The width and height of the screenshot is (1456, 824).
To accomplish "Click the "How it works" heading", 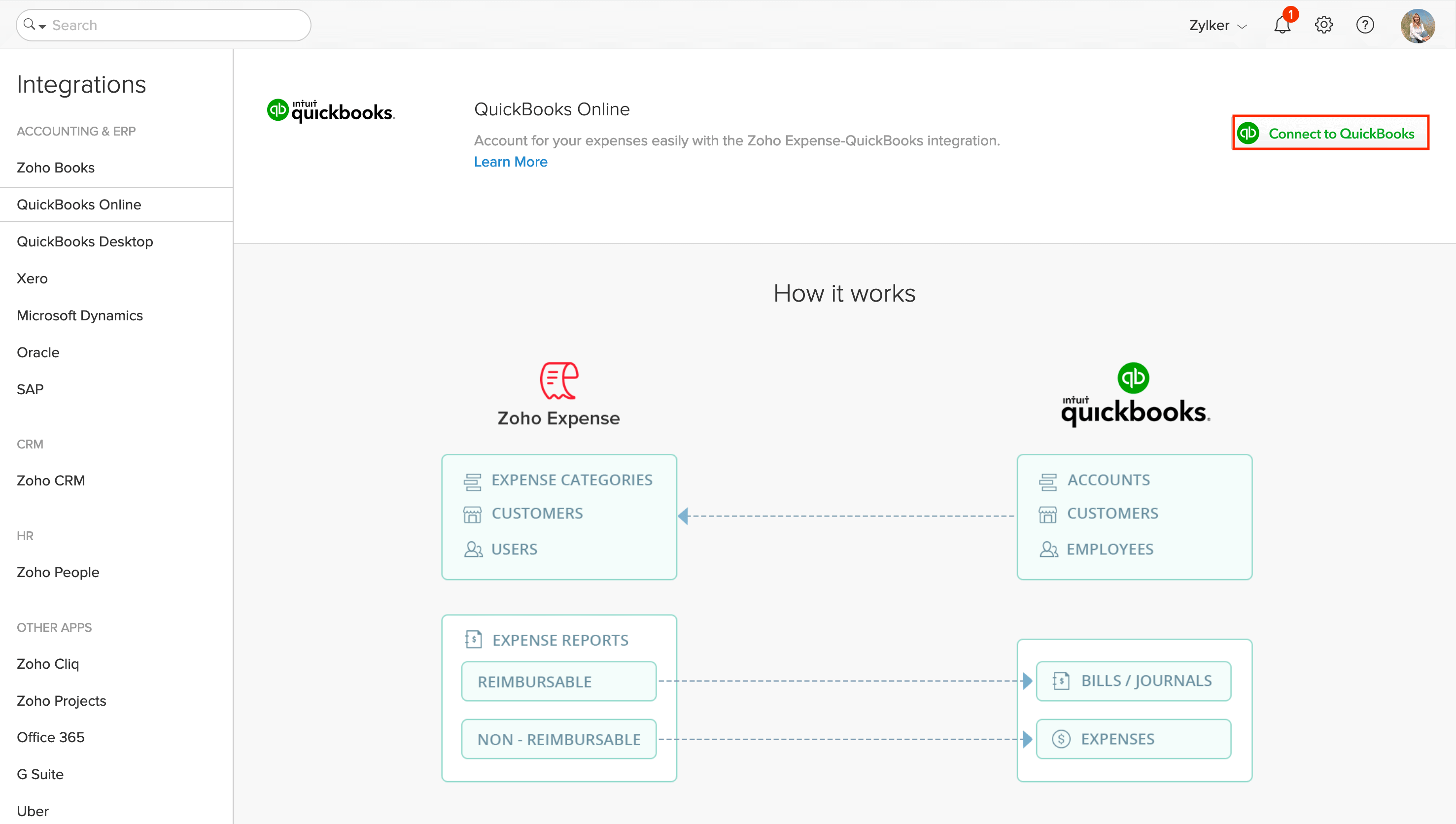I will [844, 293].
